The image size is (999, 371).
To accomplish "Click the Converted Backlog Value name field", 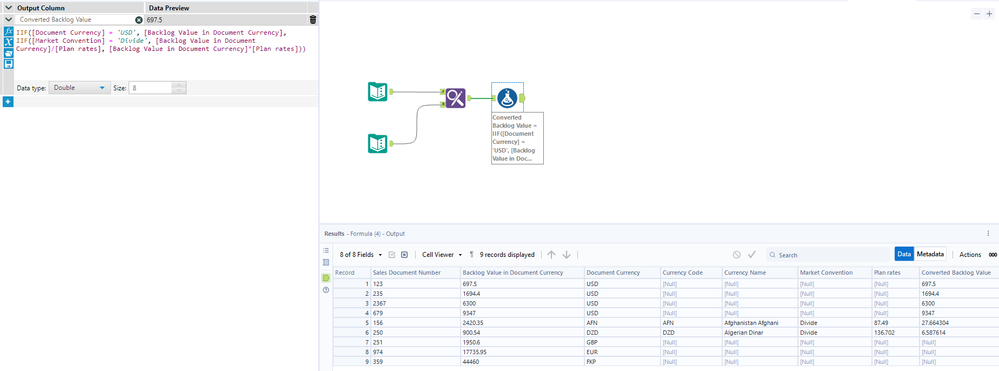I will [x=75, y=20].
